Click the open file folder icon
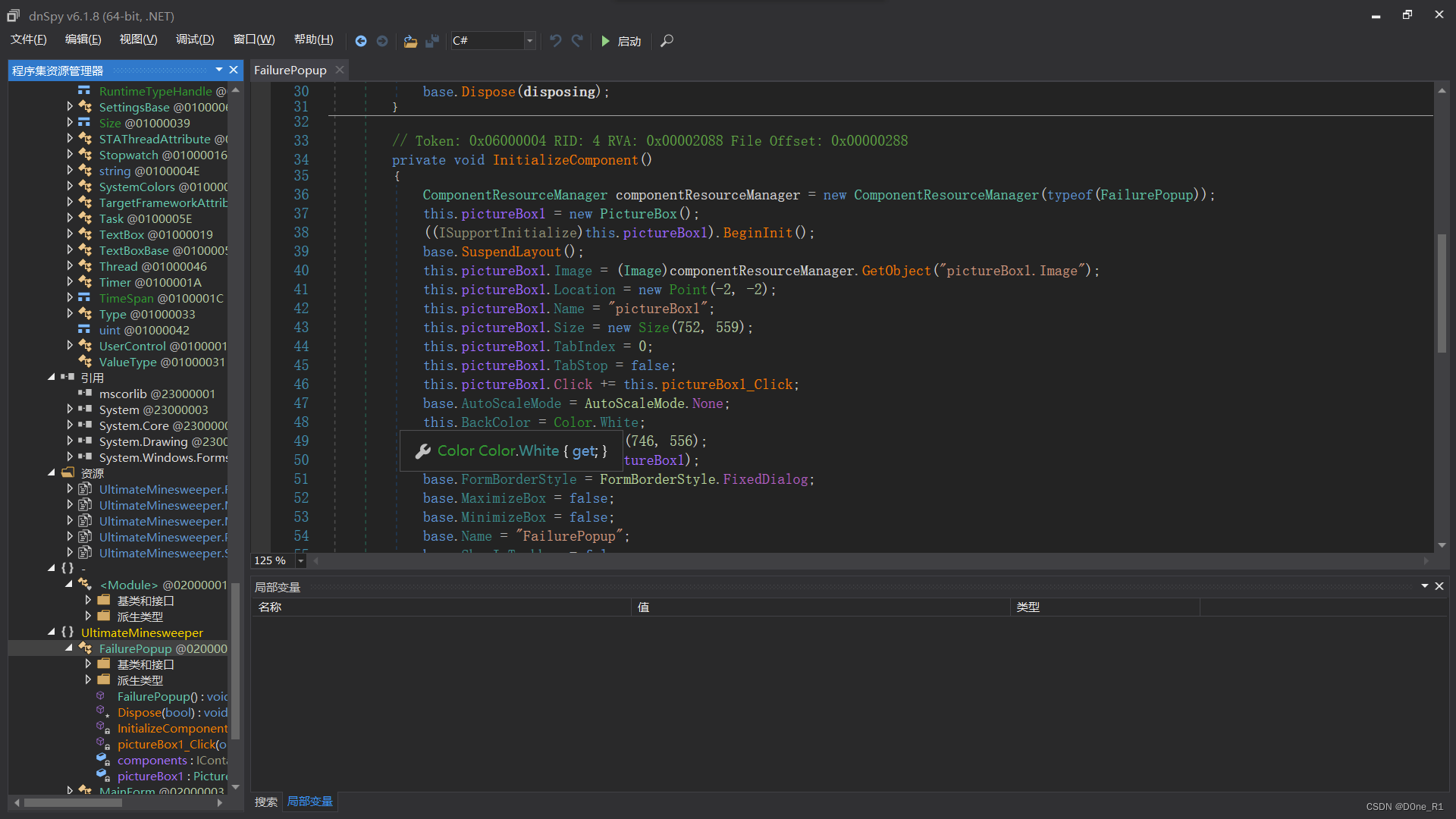 [410, 41]
